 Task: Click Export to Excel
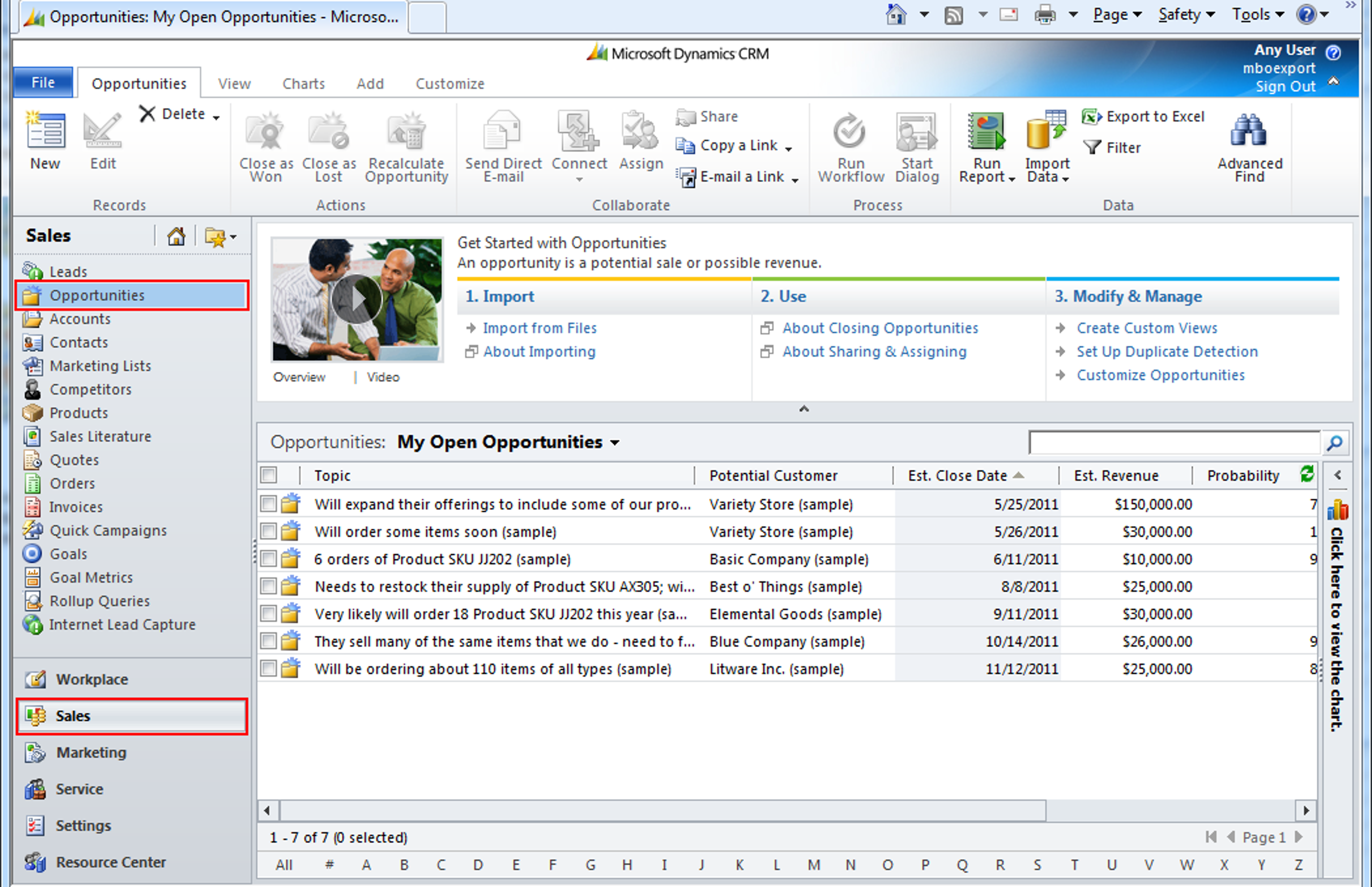1143,116
